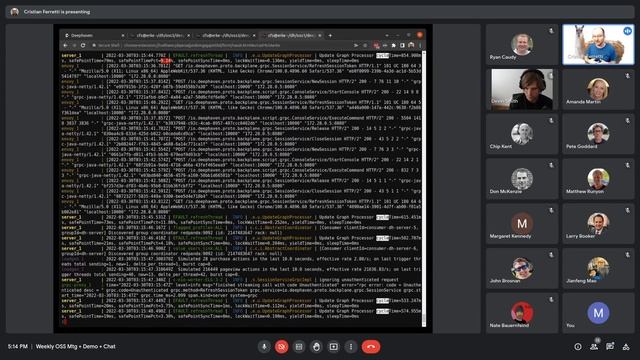Click the muted mic icon on John Brosnan's tile
The image size is (640, 360).
point(551,255)
